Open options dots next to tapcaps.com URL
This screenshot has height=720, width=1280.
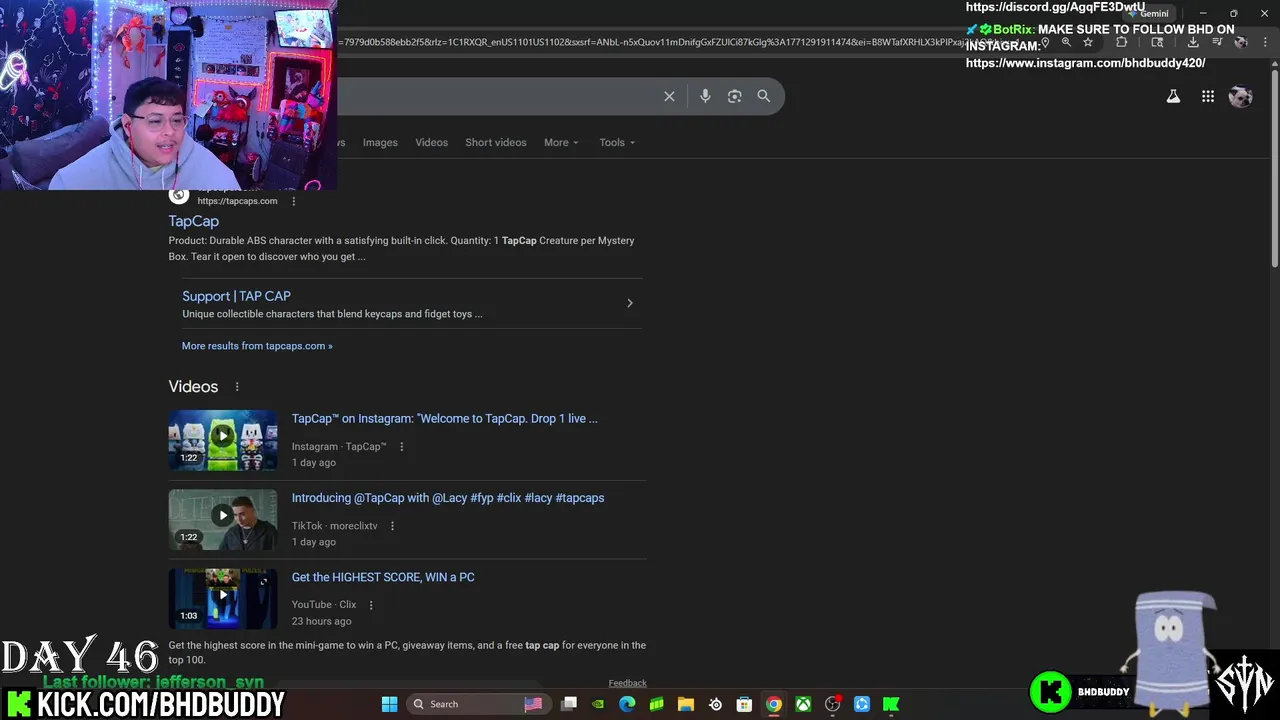tap(293, 201)
